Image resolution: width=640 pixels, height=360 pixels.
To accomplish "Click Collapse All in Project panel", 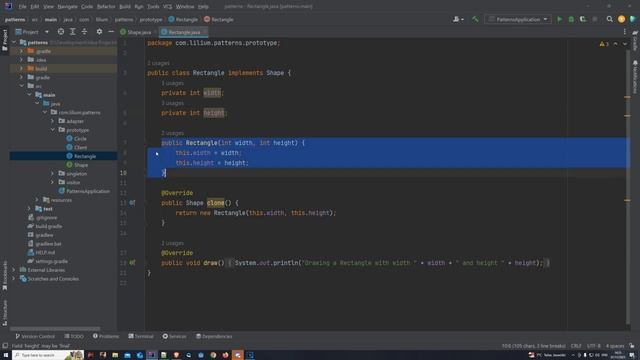I will point(84,31).
